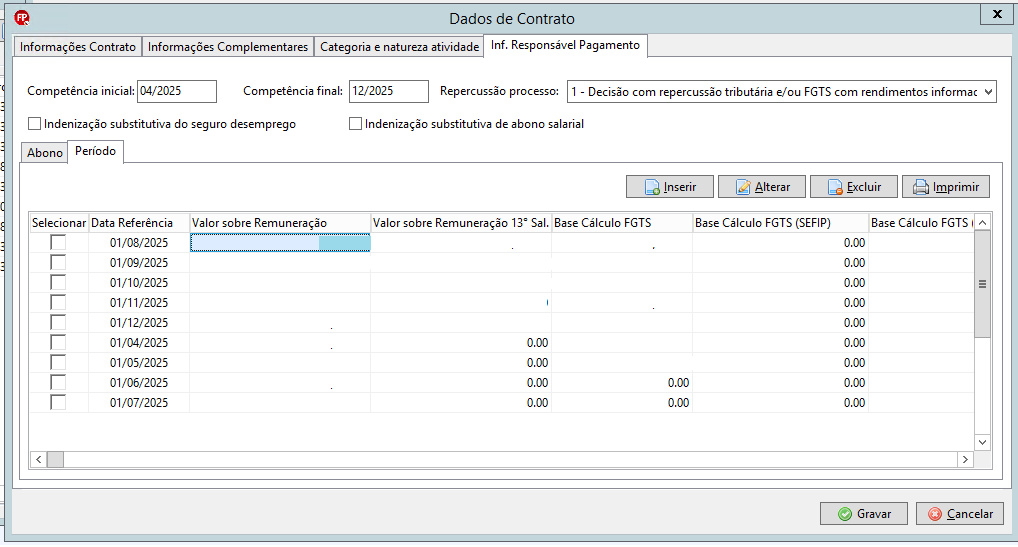Screen dimensions: 1018x547
Task: Click the Selecionar column header
Action: point(59,223)
